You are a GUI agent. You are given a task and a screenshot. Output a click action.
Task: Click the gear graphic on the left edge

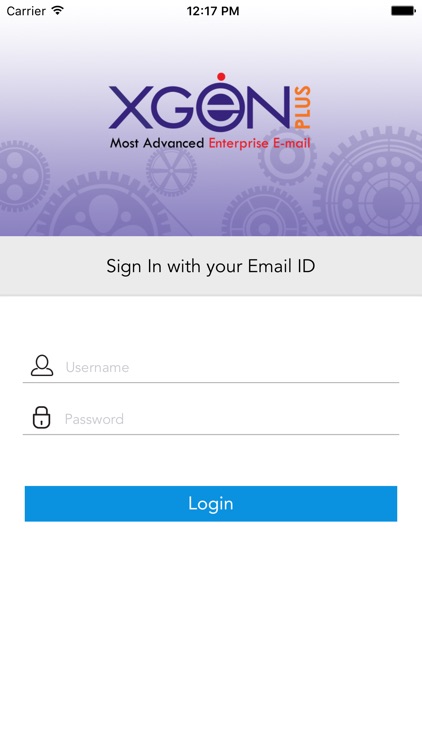coord(23,176)
